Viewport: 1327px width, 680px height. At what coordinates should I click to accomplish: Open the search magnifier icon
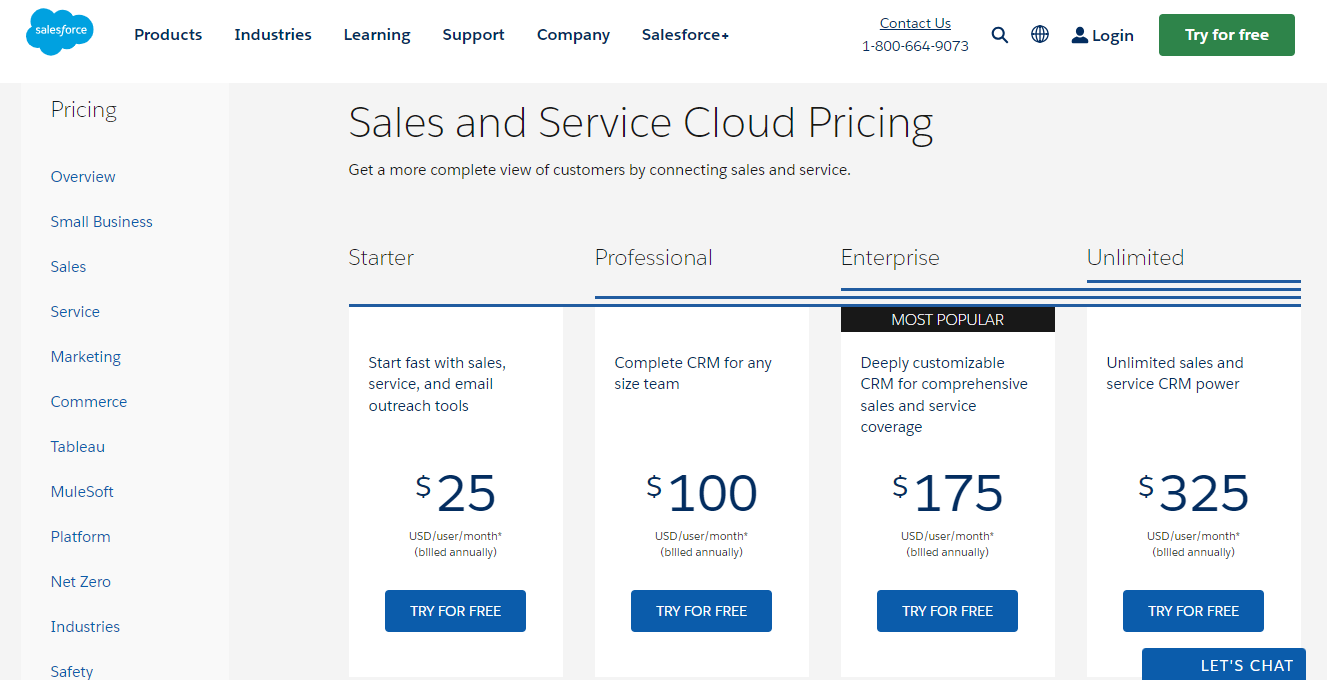pyautogui.click(x=1000, y=35)
